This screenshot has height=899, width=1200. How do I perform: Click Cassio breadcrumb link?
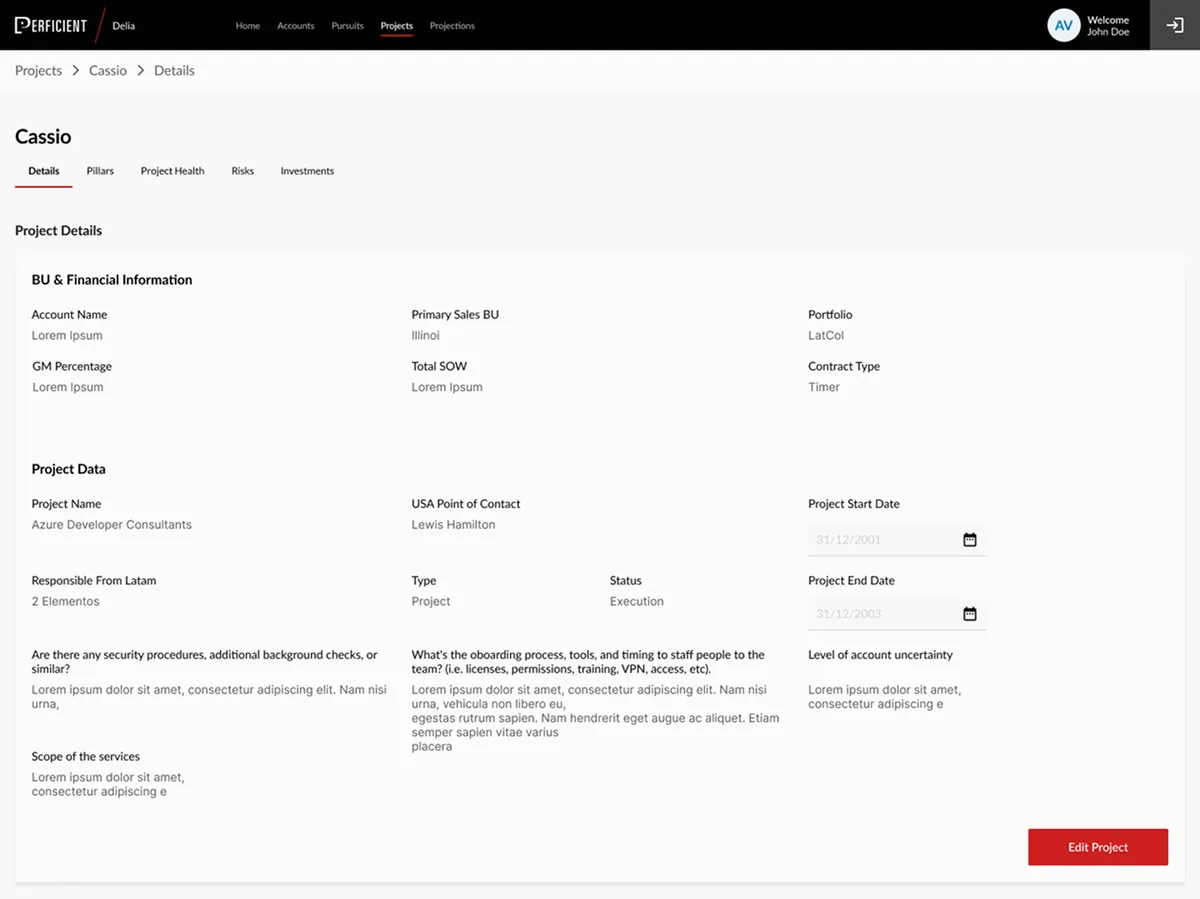point(108,71)
